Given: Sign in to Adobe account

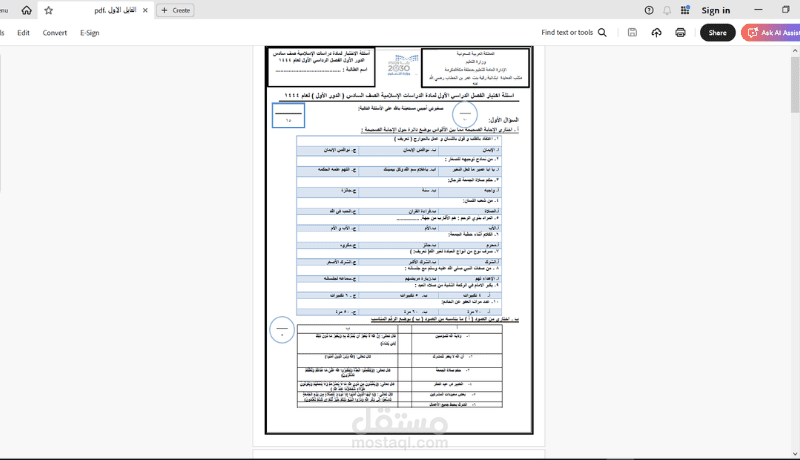Looking at the screenshot, I should pyautogui.click(x=715, y=10).
